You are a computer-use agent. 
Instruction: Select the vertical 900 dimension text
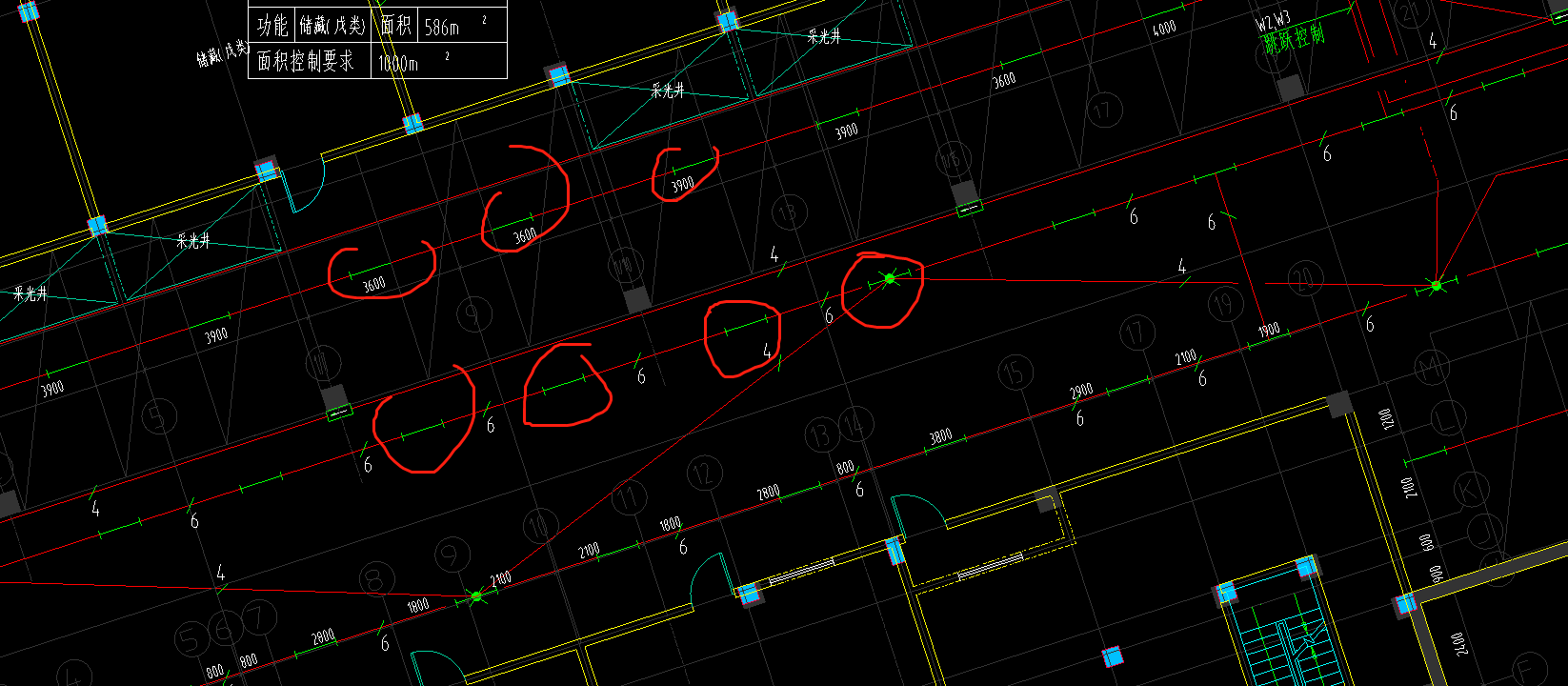(x=1436, y=574)
